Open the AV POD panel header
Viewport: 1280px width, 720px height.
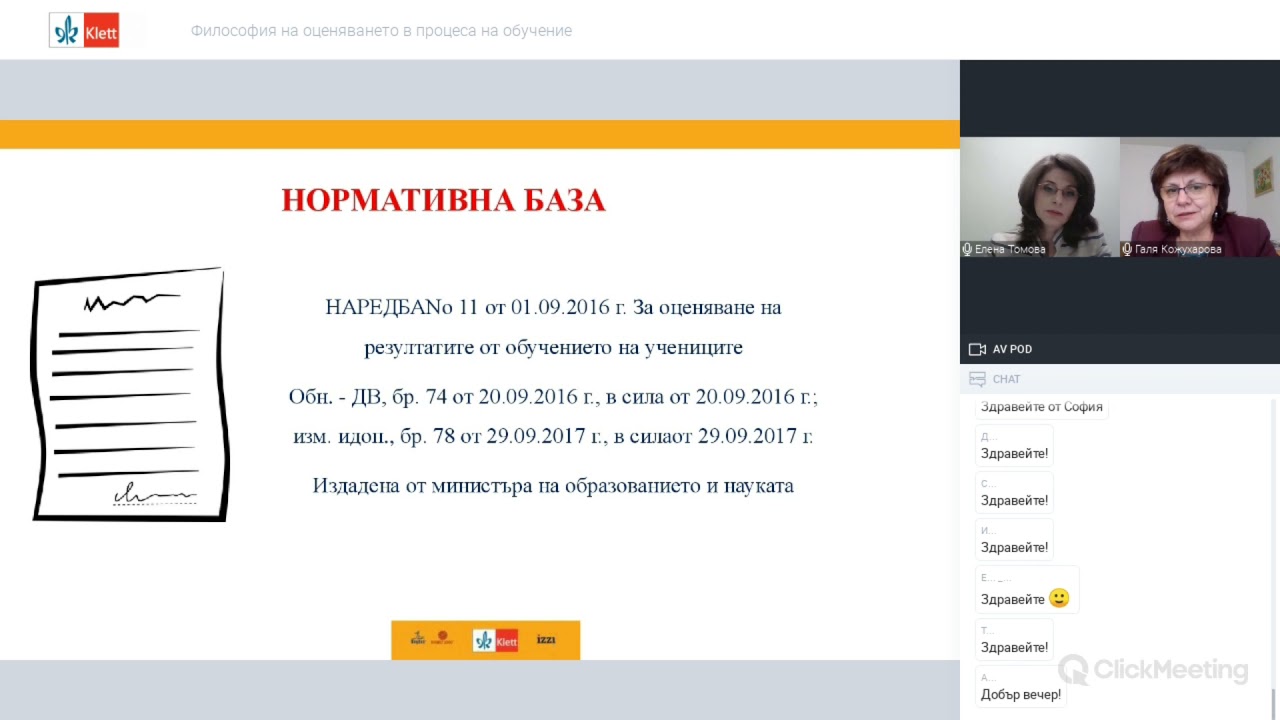click(x=1120, y=349)
